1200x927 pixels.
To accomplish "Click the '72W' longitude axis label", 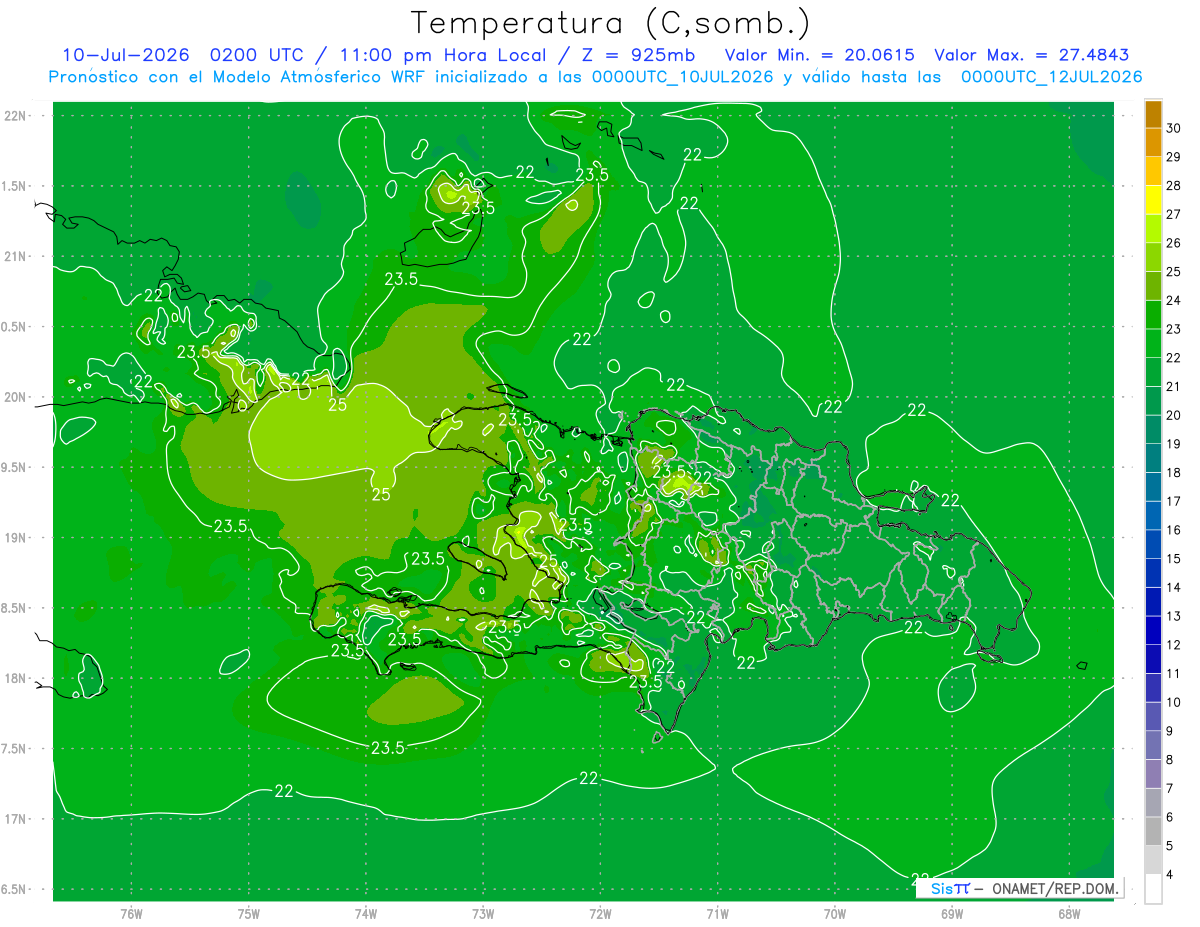I will (x=600, y=914).
